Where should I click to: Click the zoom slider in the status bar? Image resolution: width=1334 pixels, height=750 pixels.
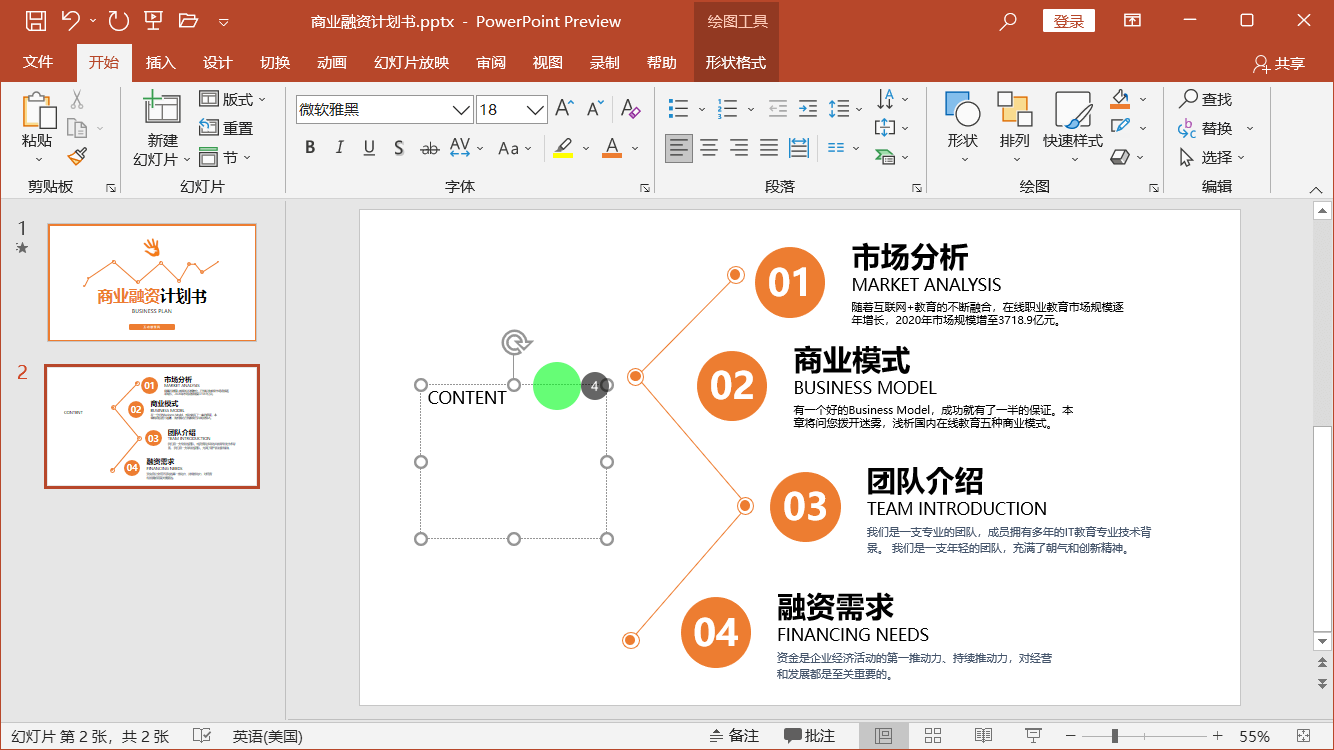tap(1115, 736)
